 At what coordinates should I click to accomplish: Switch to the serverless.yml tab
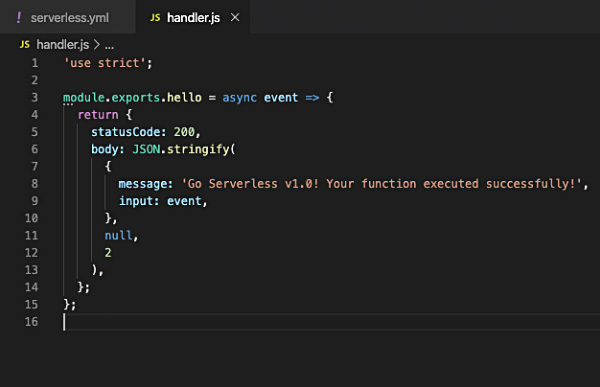click(67, 17)
